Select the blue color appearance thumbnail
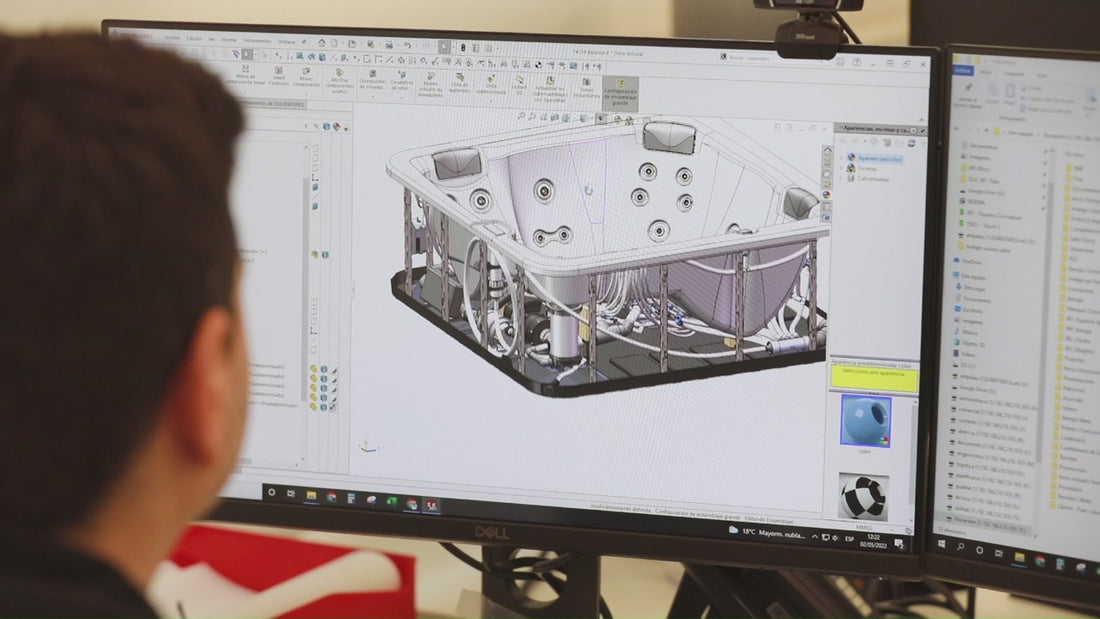The width and height of the screenshot is (1100, 619). [865, 420]
